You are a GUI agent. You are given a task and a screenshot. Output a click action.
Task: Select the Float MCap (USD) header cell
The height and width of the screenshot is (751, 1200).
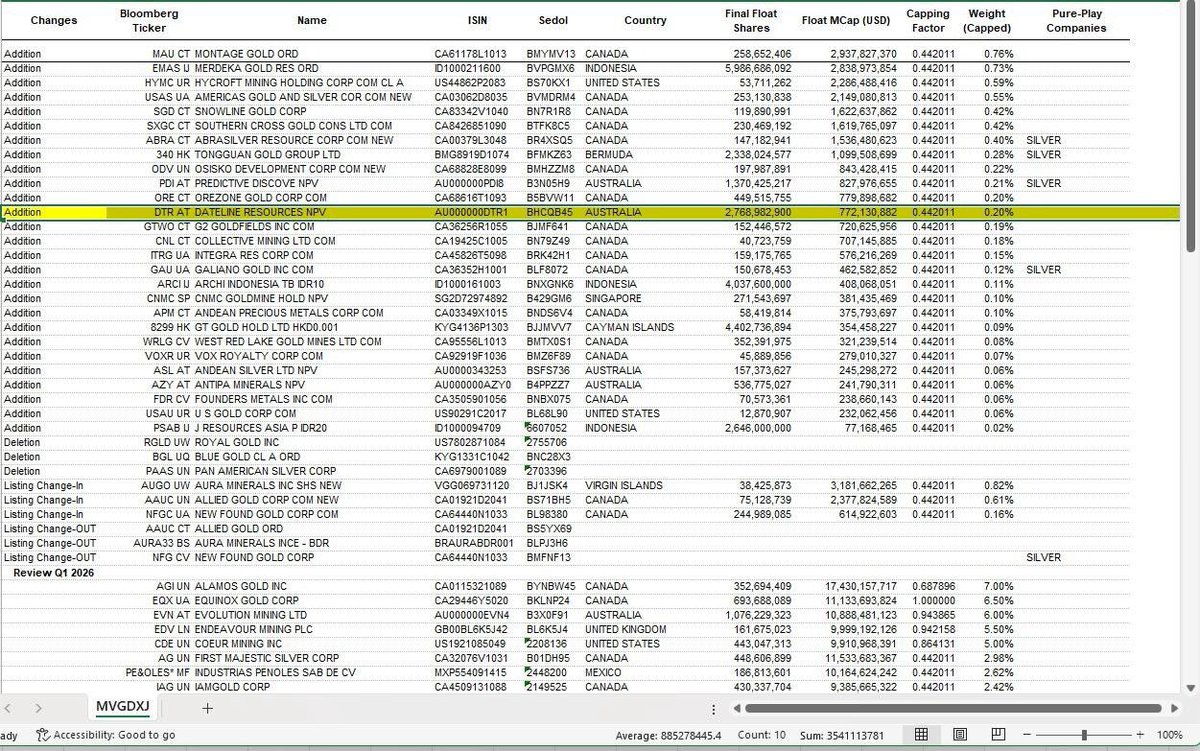[x=846, y=20]
